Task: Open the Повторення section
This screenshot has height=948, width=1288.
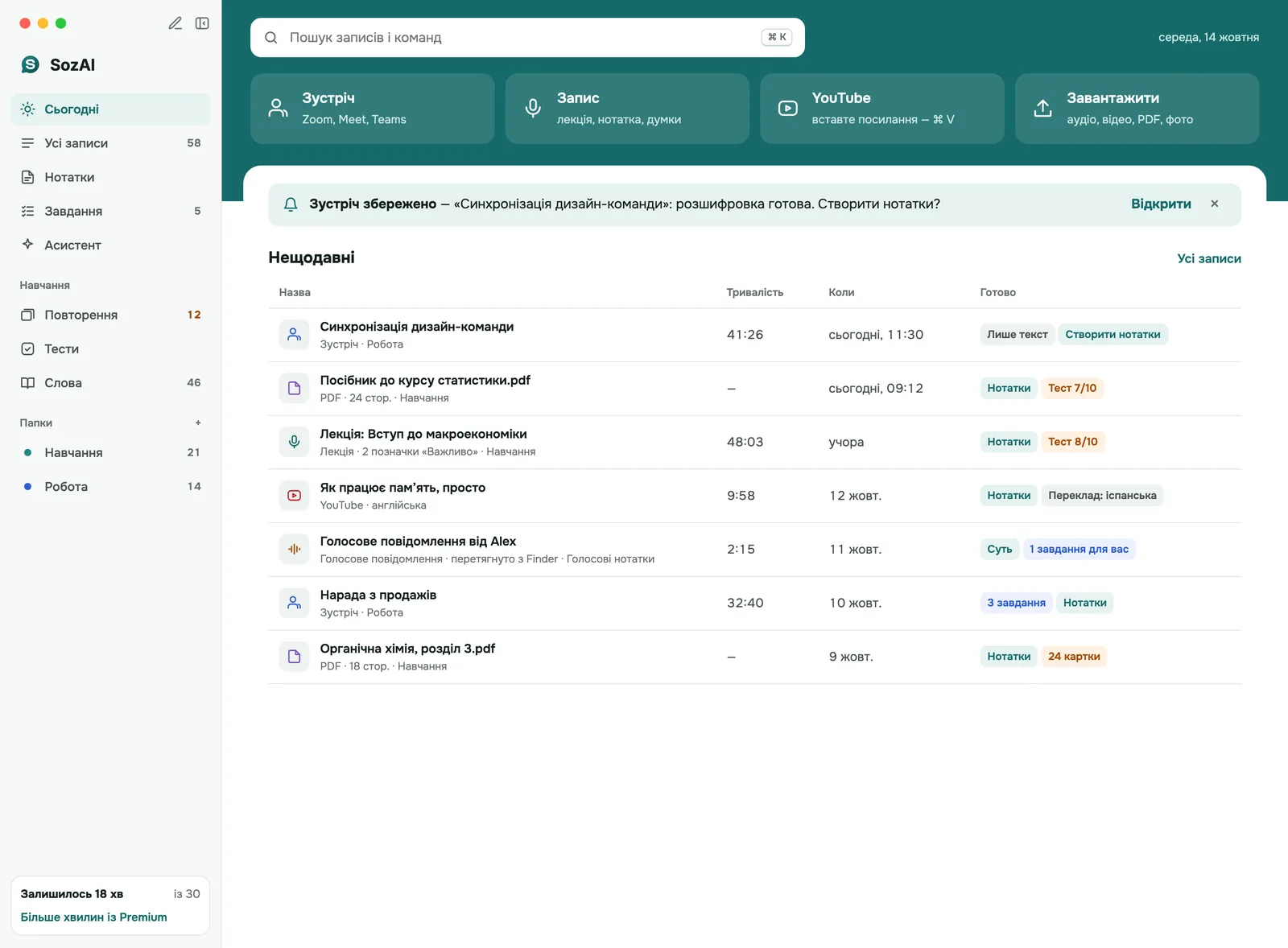Action: pos(110,315)
